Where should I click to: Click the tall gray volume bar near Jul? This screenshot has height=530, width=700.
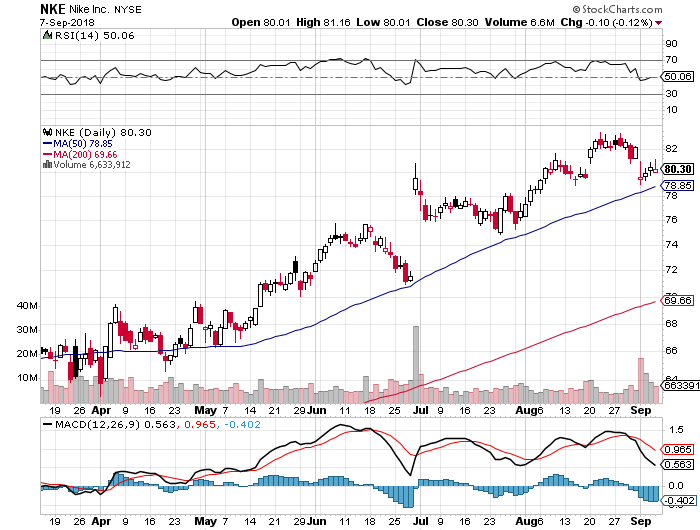pos(416,364)
